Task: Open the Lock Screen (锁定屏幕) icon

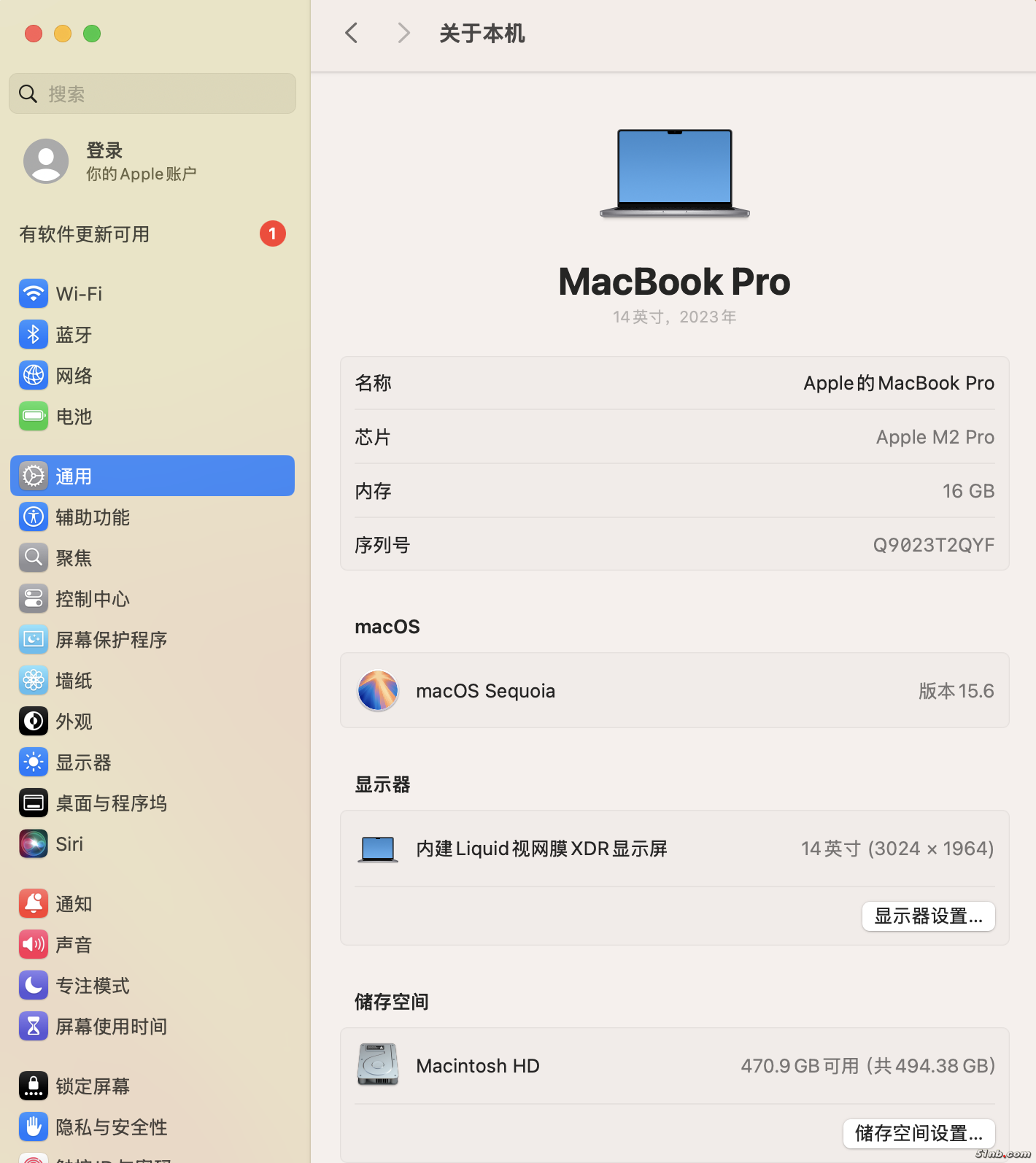Action: click(x=34, y=1086)
